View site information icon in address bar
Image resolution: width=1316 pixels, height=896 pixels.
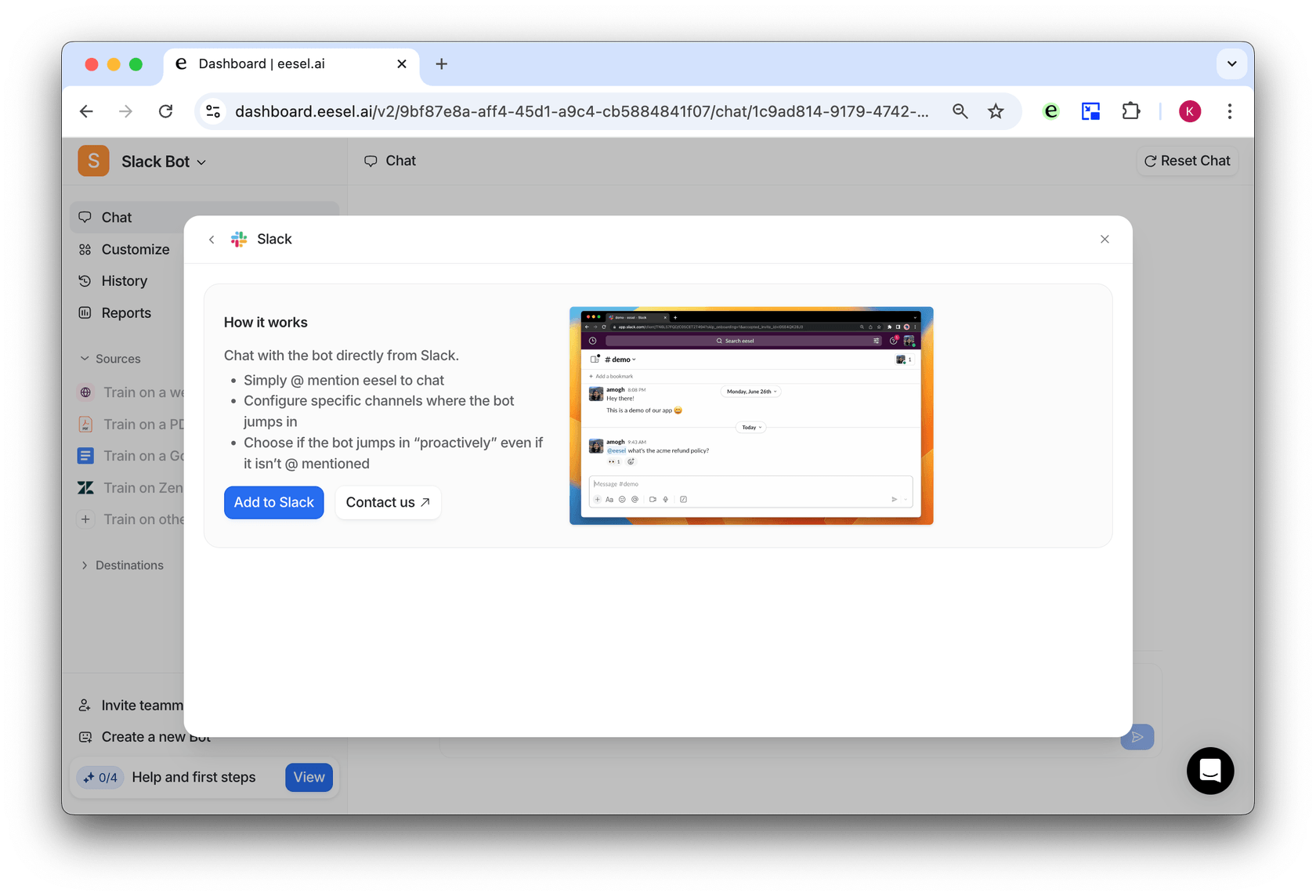tap(213, 111)
